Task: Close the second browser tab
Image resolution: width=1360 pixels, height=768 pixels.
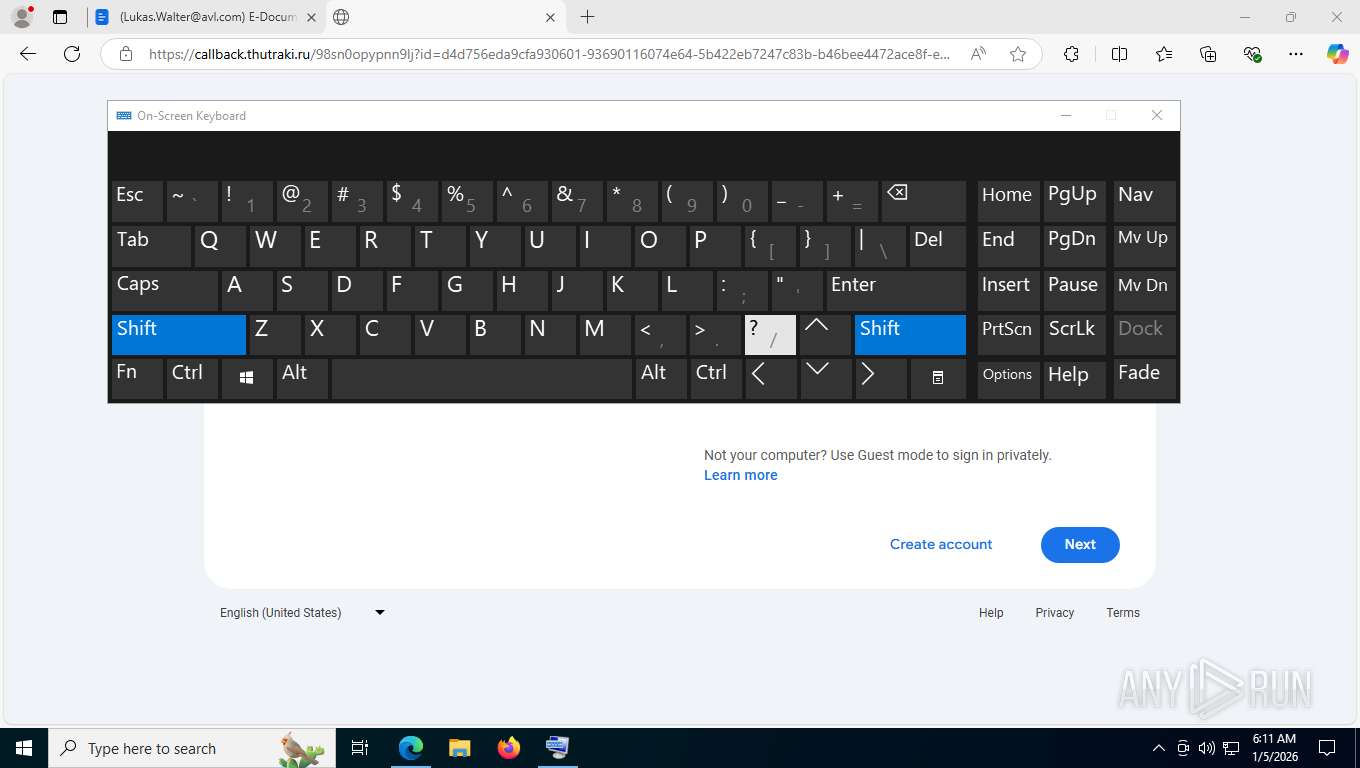Action: 551,17
